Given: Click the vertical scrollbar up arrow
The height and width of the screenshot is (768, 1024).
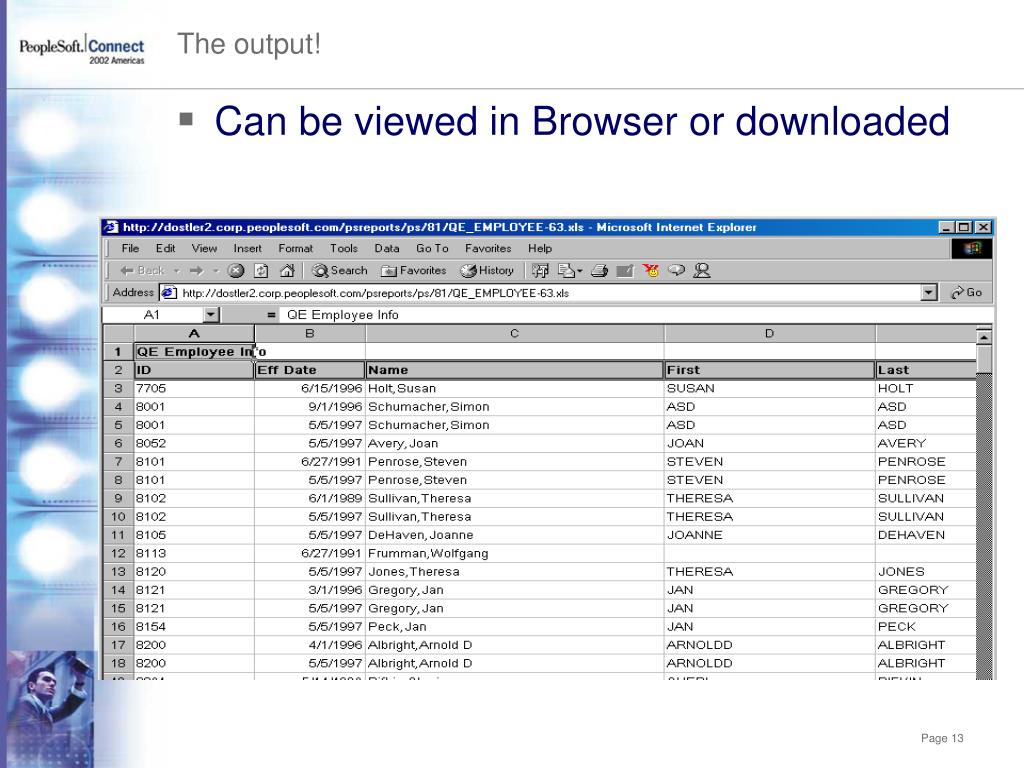Looking at the screenshot, I should (984, 336).
